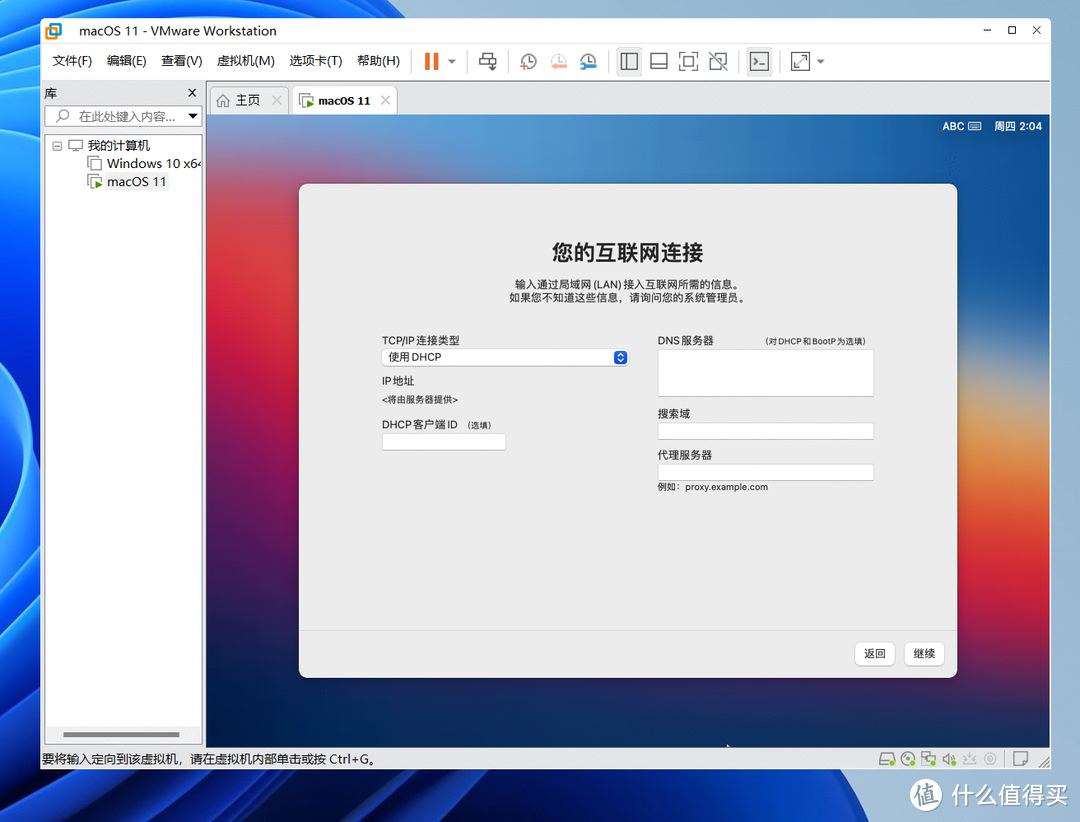Open the 编辑(E) menu
1080x822 pixels.
point(127,61)
